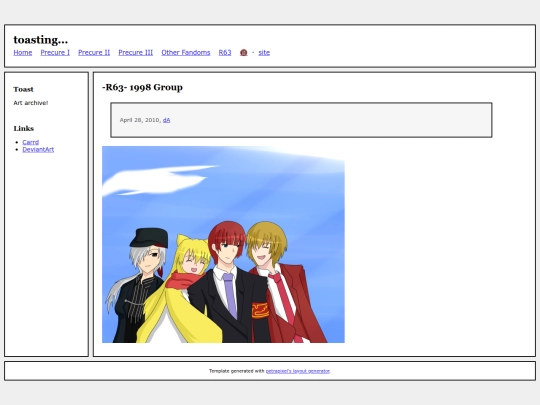Select the R63 navigation link

[225, 52]
